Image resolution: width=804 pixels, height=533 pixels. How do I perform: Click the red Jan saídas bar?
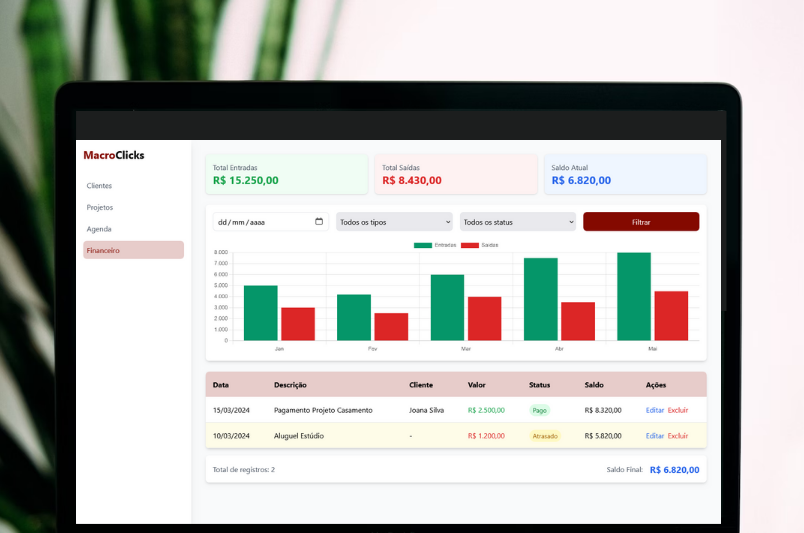[298, 324]
